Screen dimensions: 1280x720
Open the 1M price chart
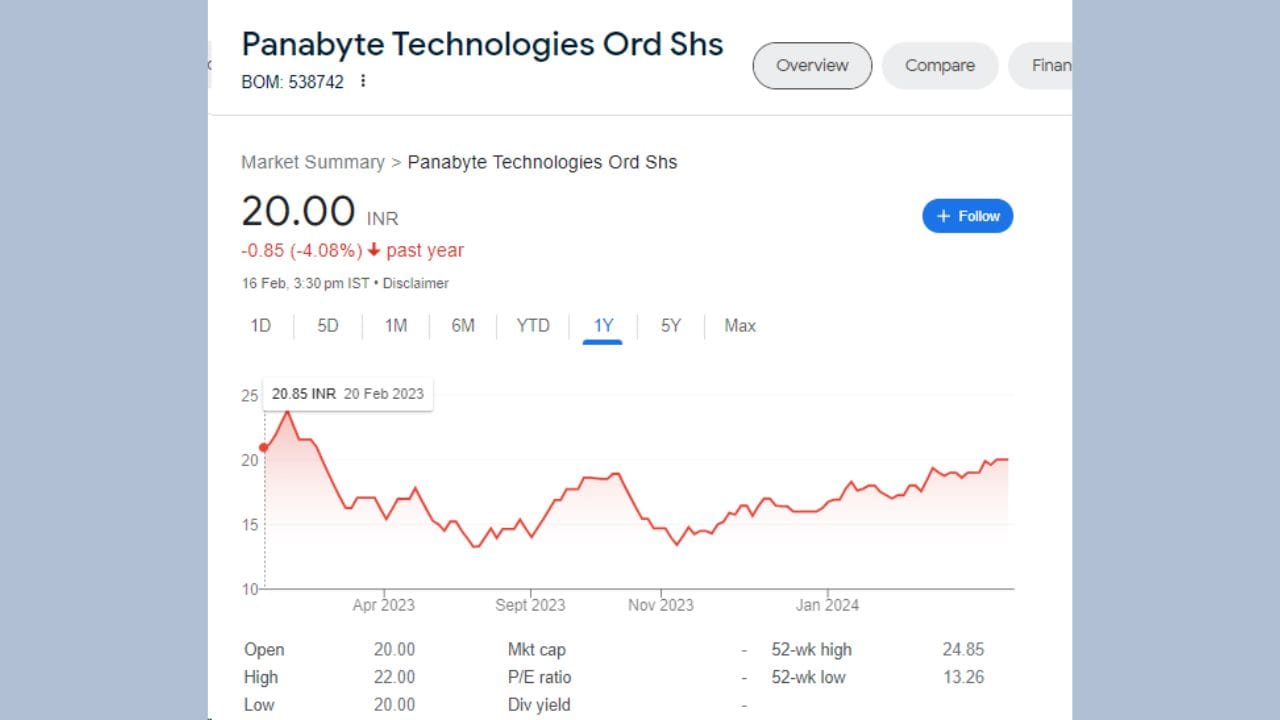pos(394,325)
